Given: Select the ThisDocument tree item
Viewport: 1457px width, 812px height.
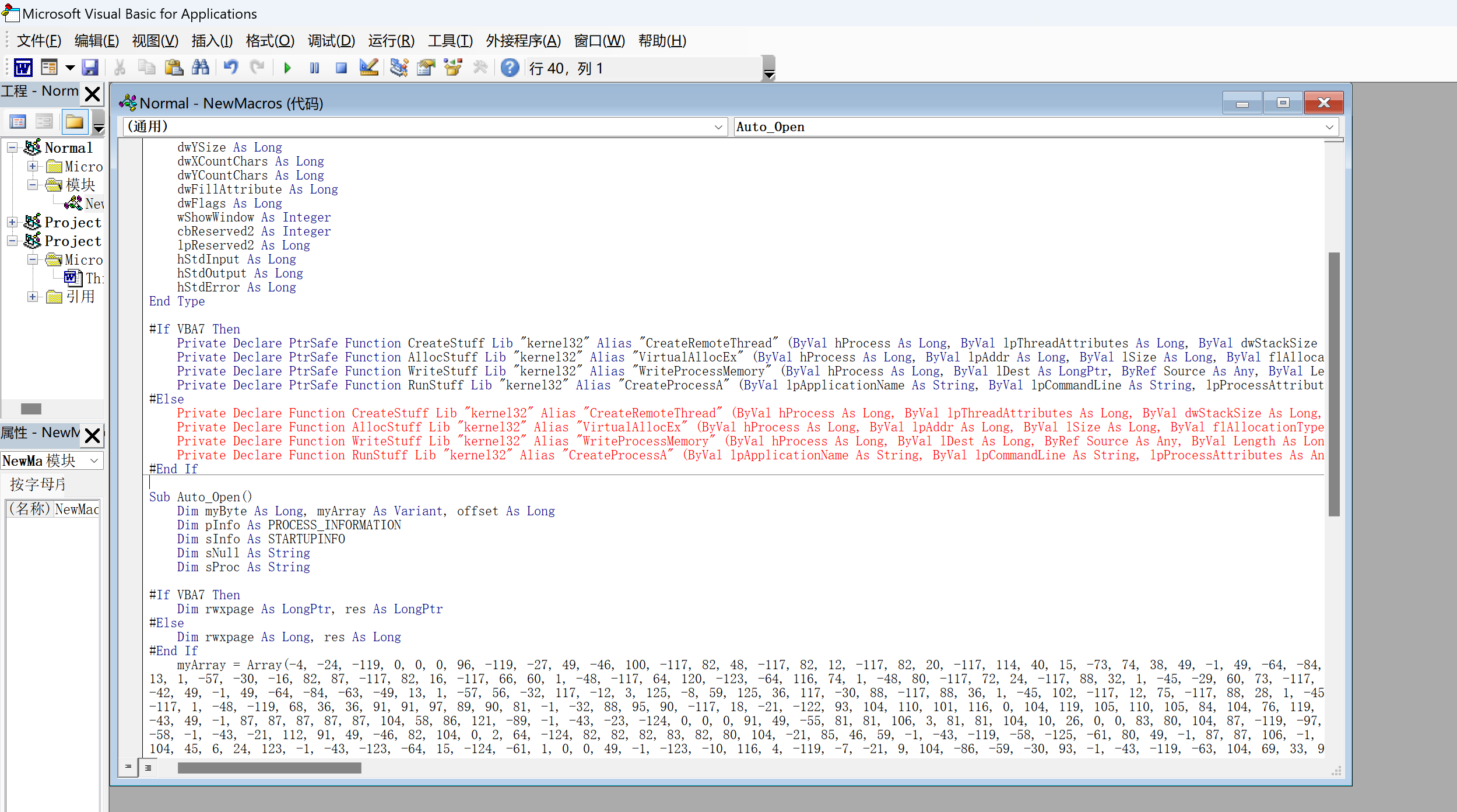Looking at the screenshot, I should click(85, 278).
